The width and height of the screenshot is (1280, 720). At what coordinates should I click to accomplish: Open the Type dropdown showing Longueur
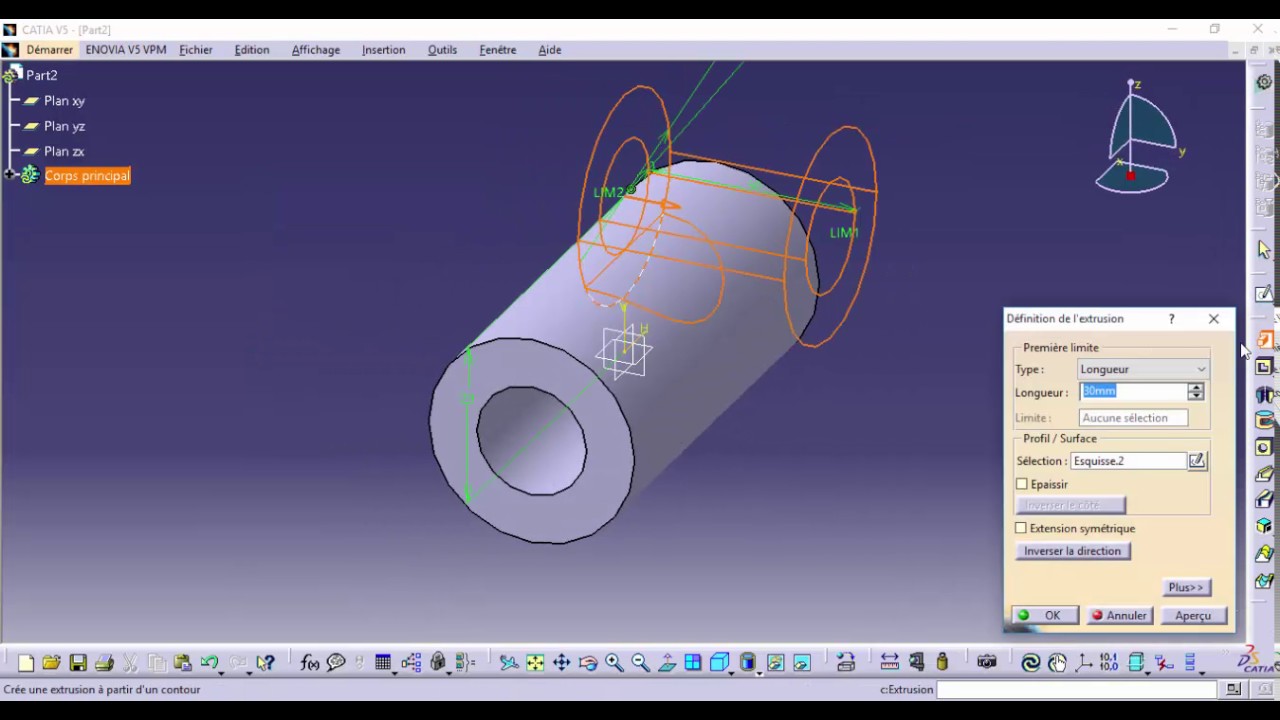(1143, 369)
